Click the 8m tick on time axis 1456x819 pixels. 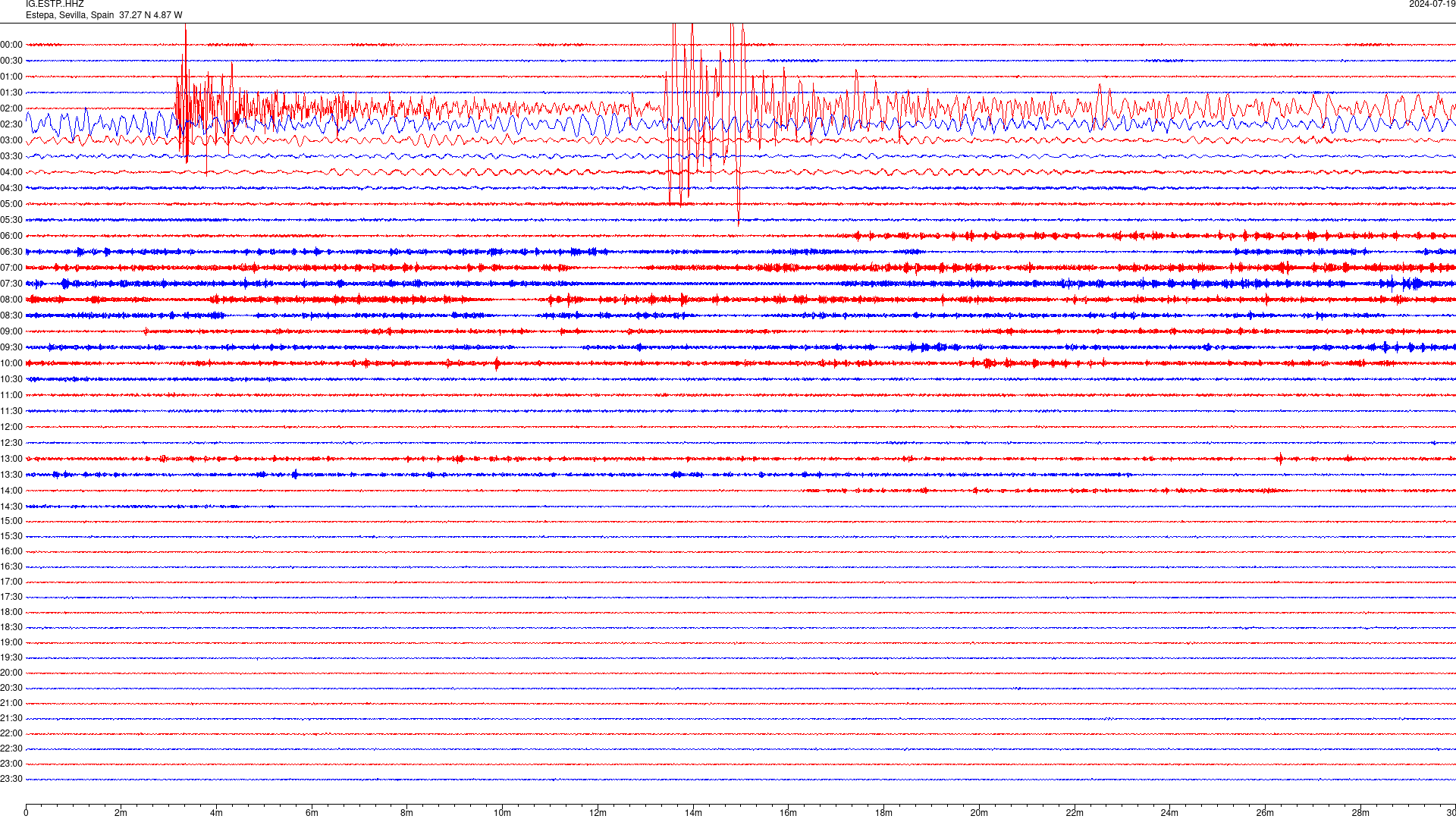tap(406, 813)
